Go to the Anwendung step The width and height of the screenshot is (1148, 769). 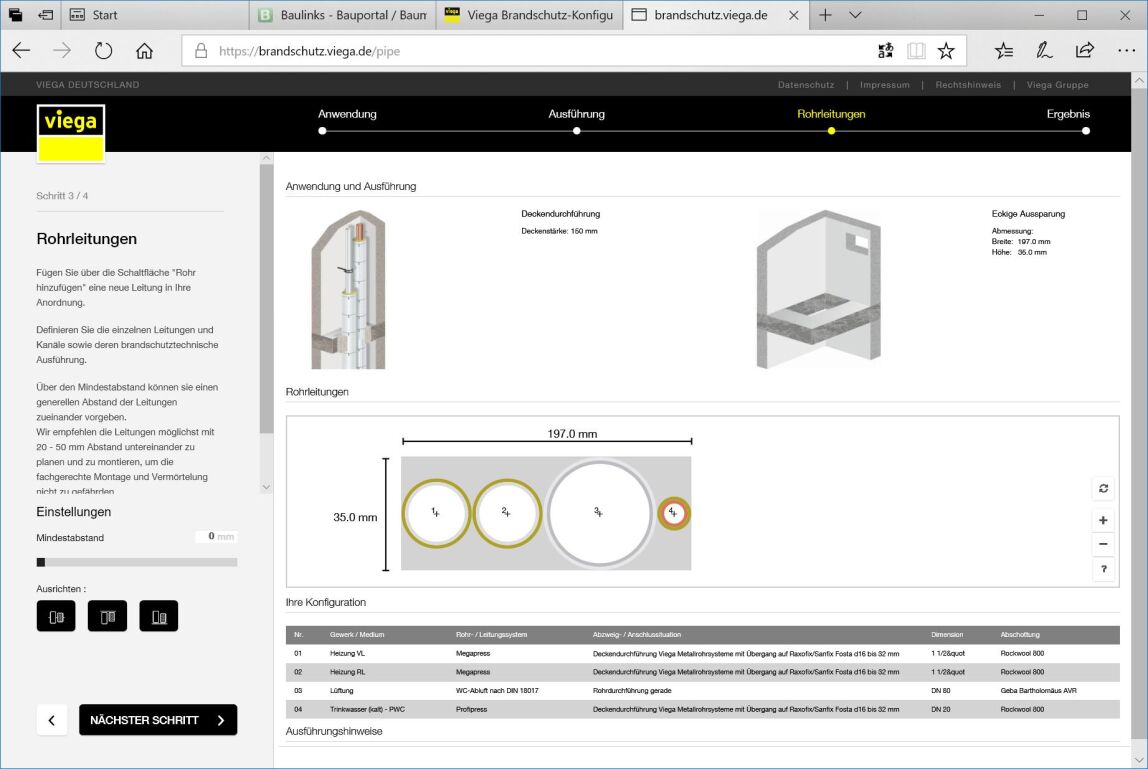tap(347, 114)
